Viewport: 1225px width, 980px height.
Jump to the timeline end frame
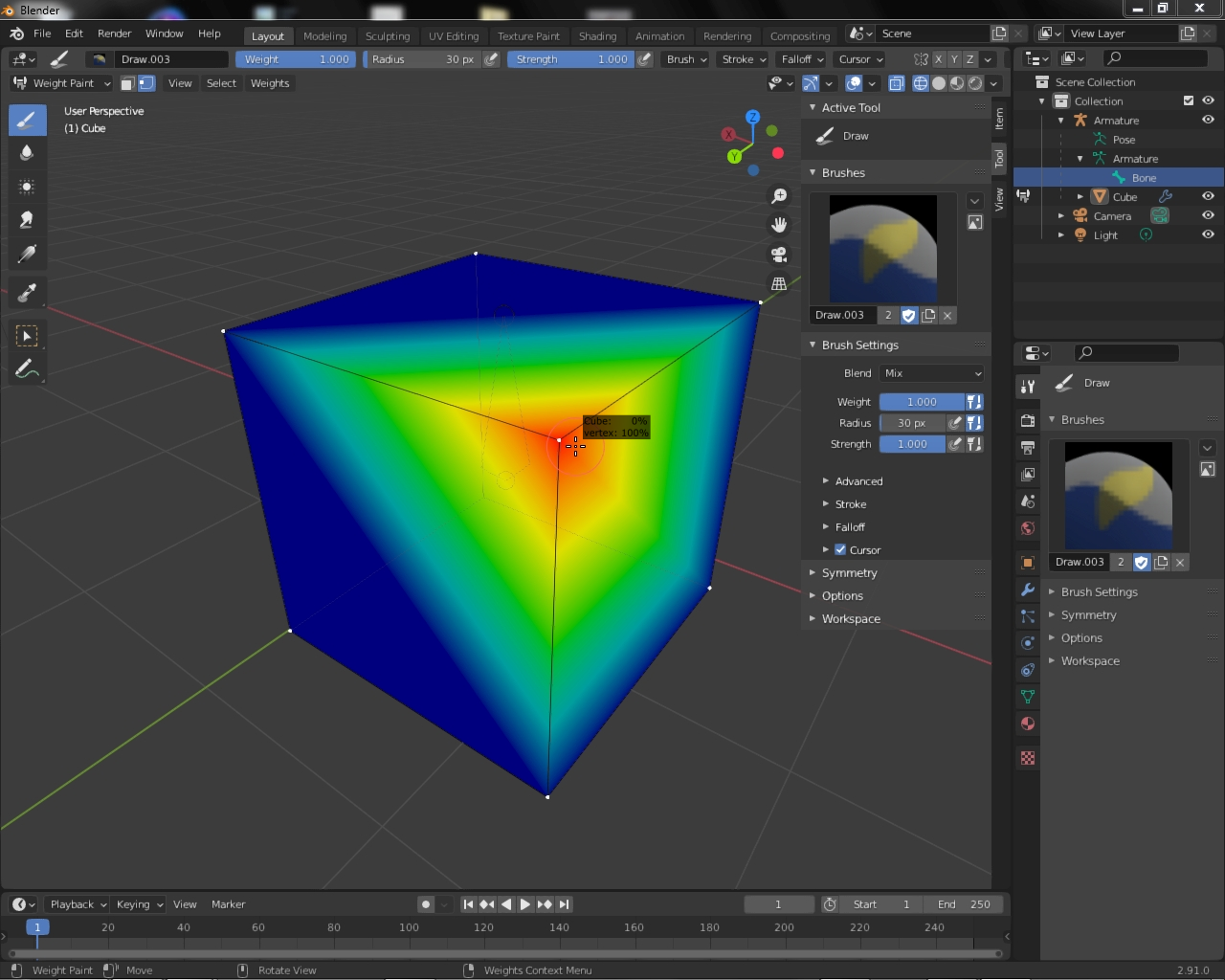click(565, 904)
